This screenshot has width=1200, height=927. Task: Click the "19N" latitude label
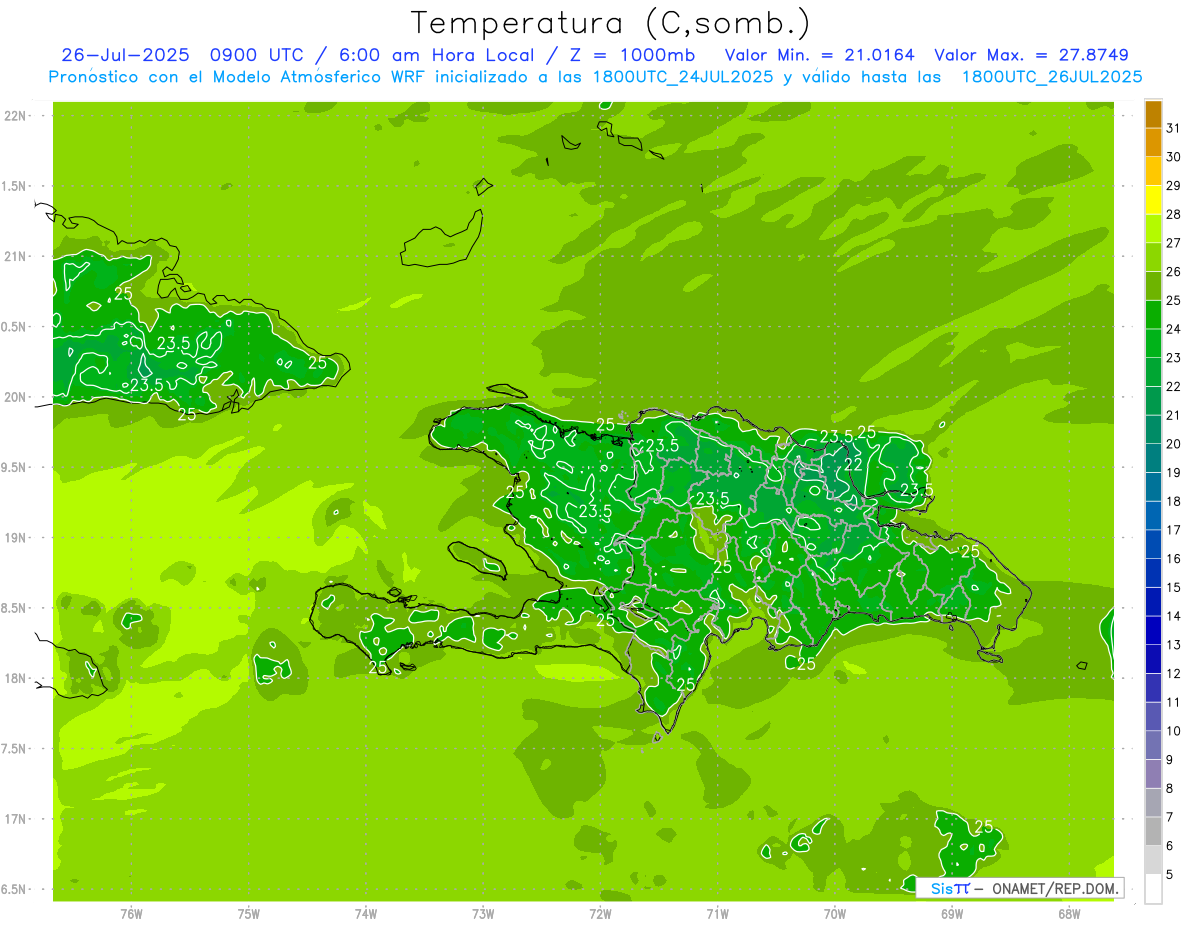(x=16, y=538)
